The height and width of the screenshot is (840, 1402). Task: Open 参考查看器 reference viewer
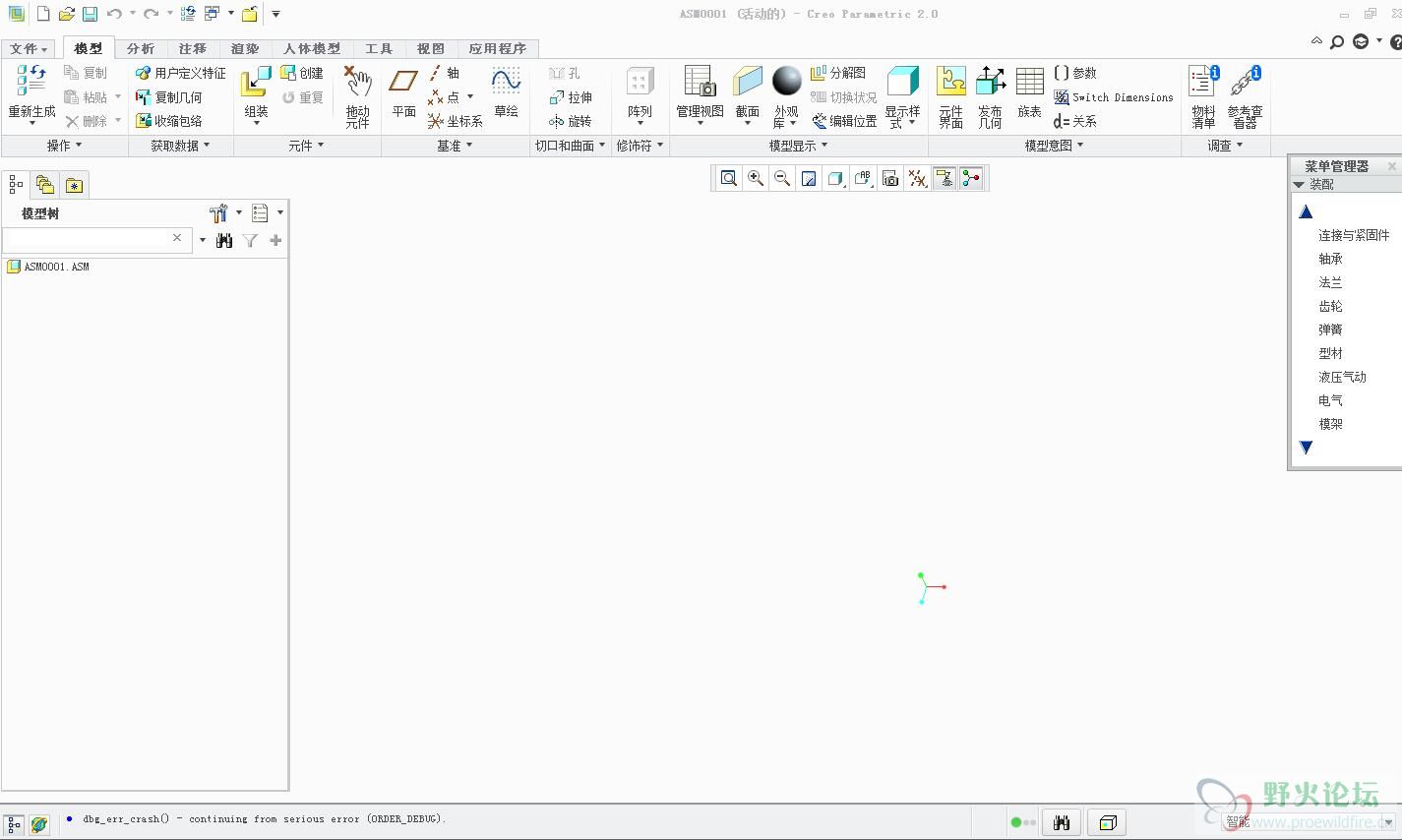1245,96
